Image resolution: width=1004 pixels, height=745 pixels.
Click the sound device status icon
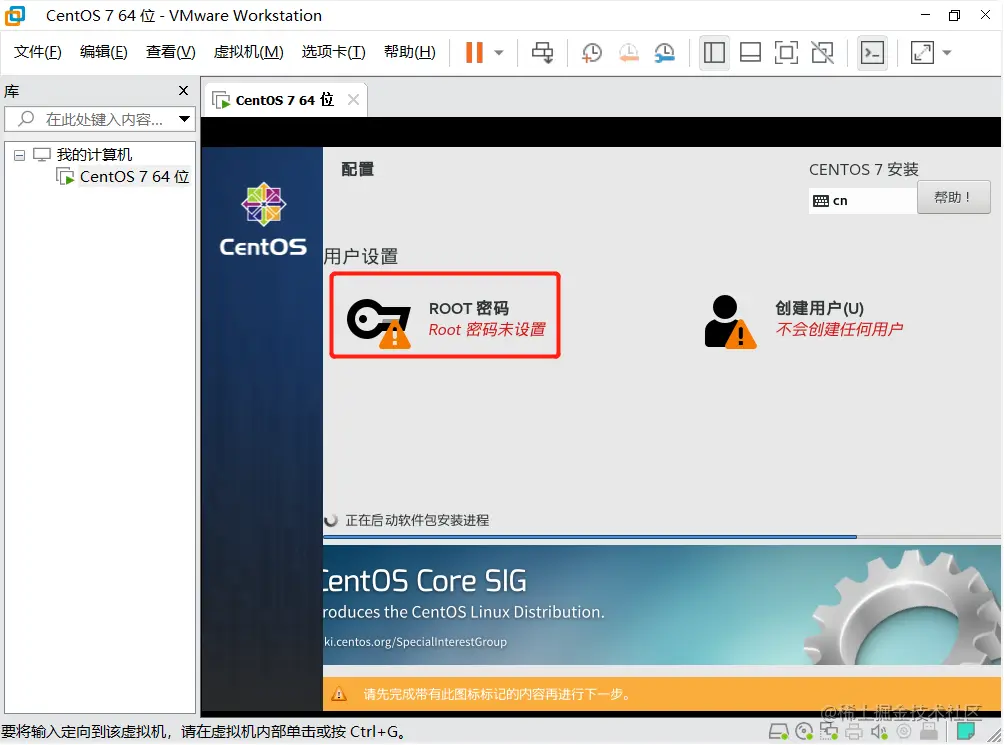[878, 731]
